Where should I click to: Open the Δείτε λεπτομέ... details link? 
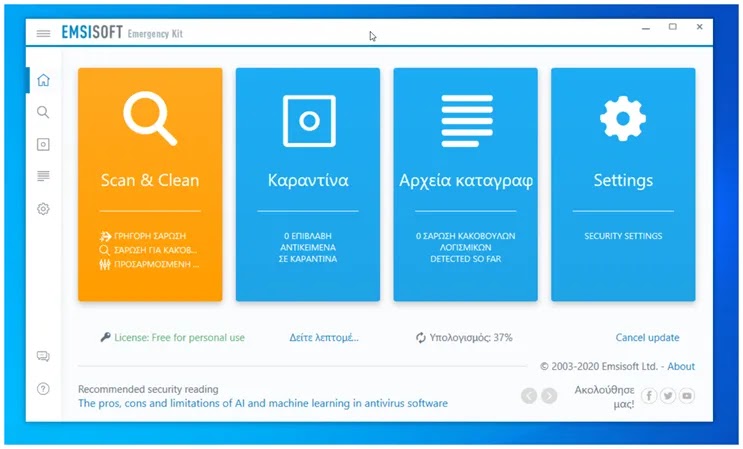pos(324,338)
